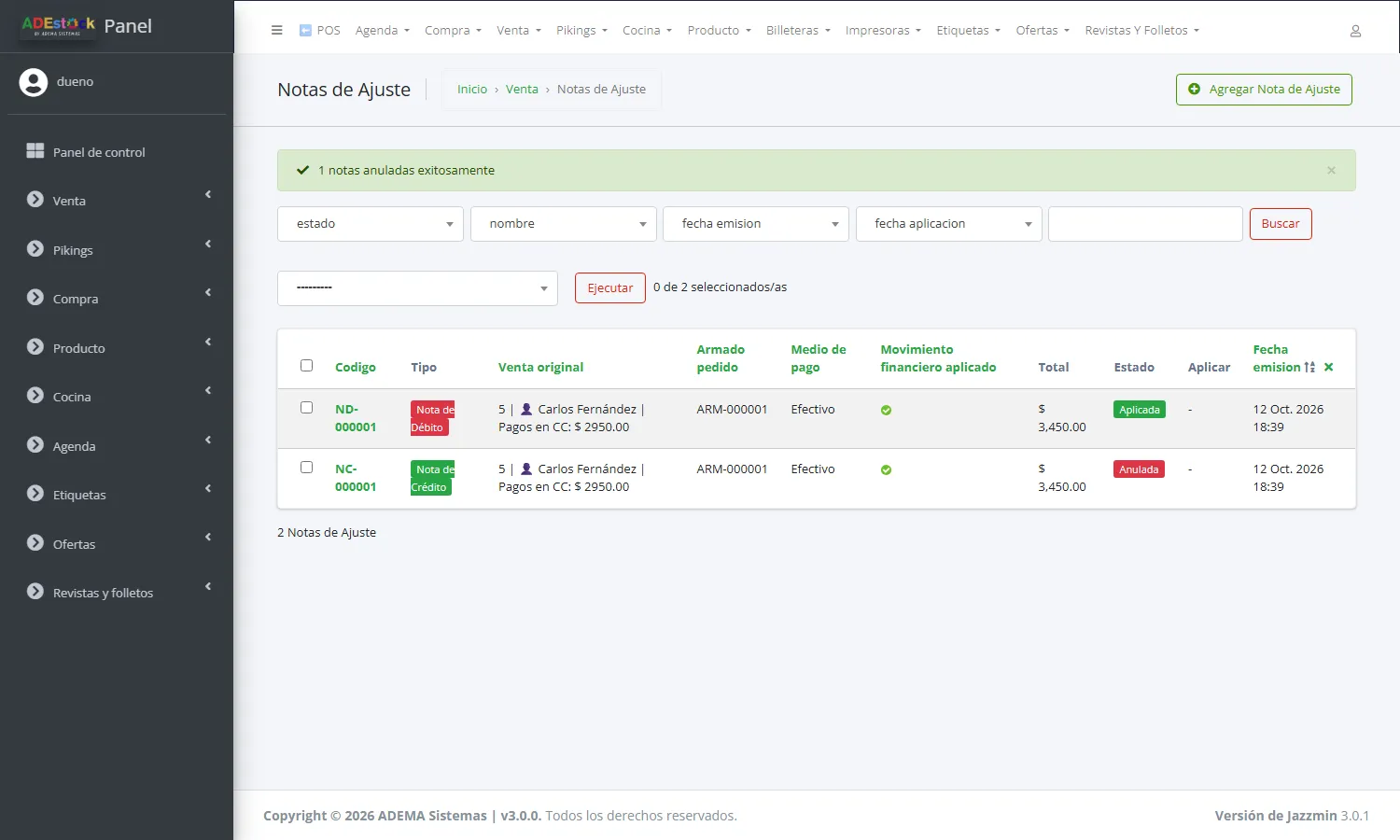The width and height of the screenshot is (1400, 840).
Task: Toggle the sidebar hamburger menu icon
Action: [x=276, y=30]
